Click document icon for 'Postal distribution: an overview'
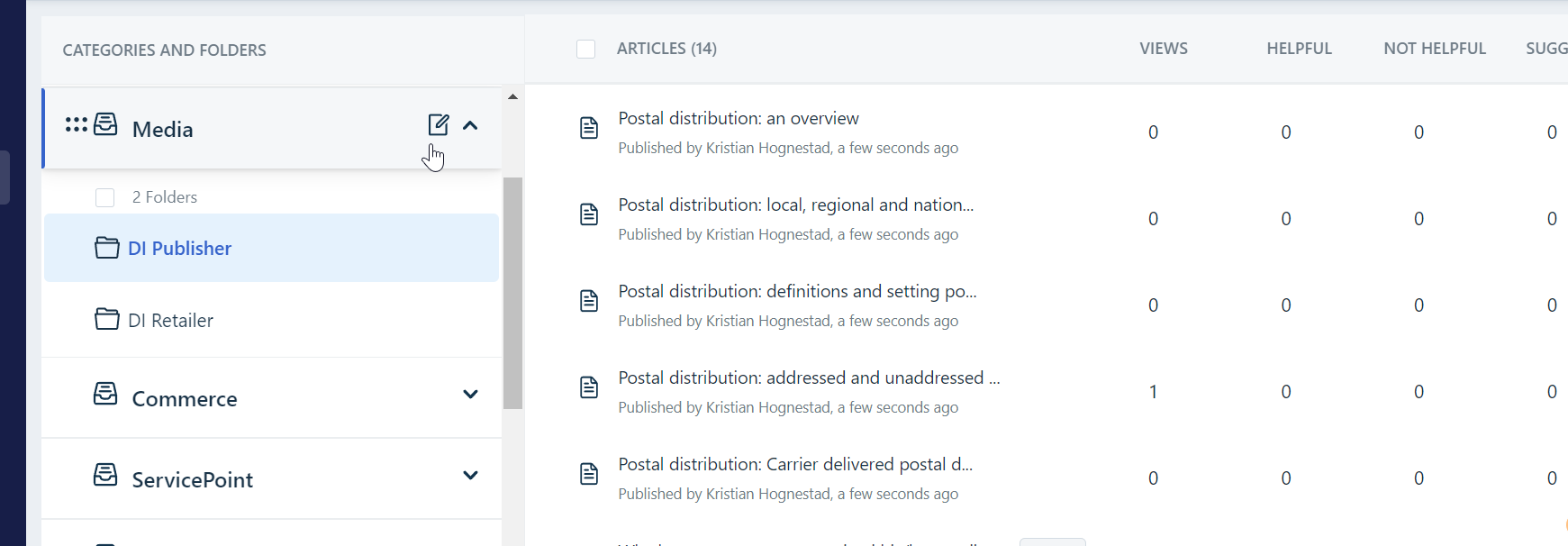 (589, 128)
